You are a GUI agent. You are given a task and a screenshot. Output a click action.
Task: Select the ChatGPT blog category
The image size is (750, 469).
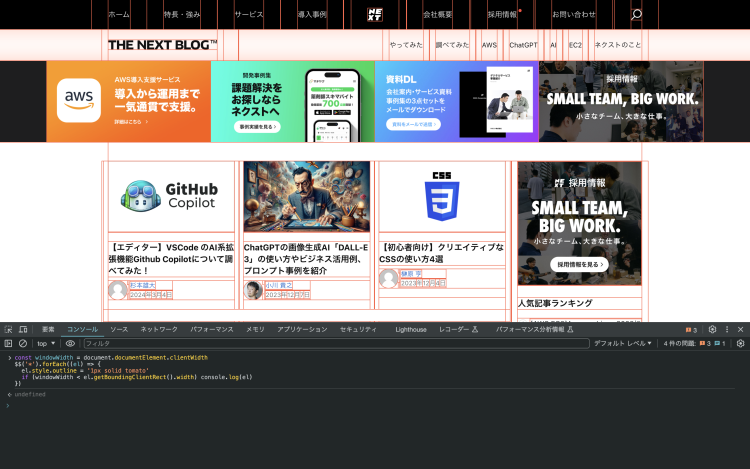523,45
